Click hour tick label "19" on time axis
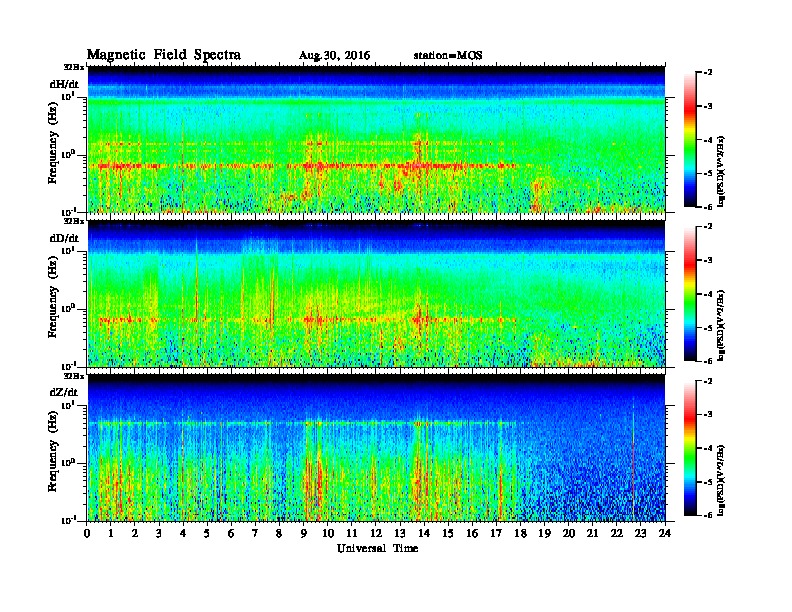 [544, 534]
